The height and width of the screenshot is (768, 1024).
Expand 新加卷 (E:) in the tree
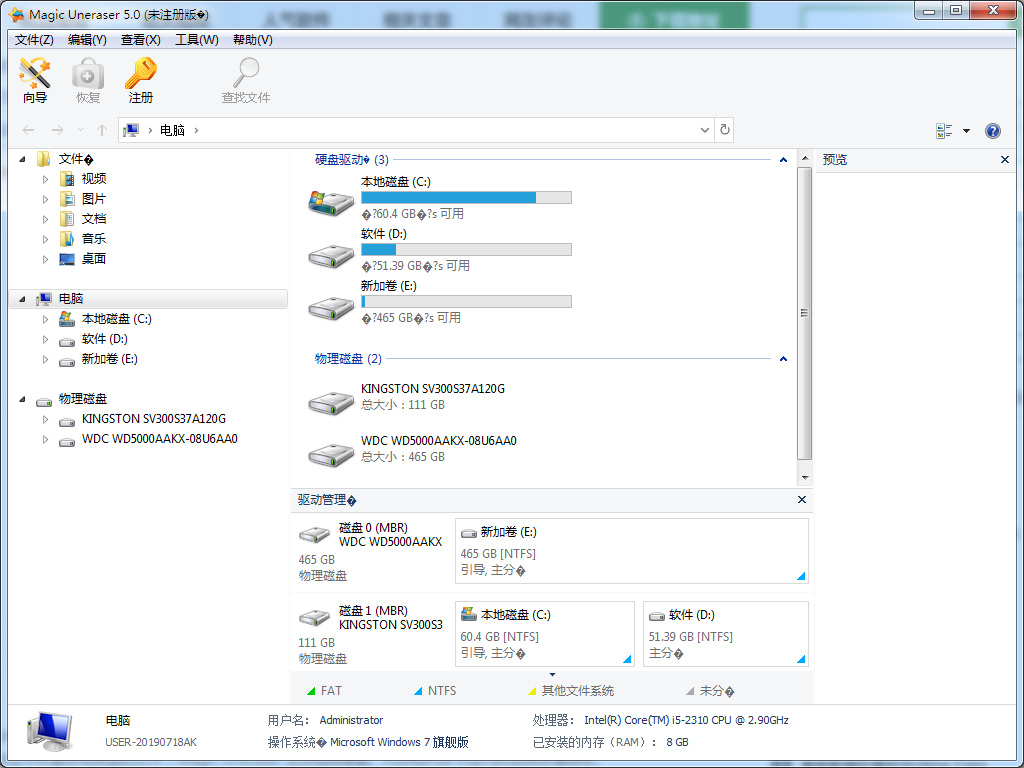pos(45,359)
